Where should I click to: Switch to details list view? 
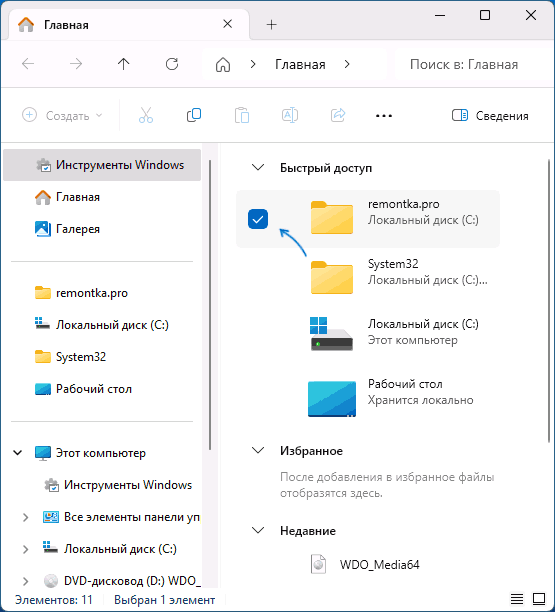pos(517,598)
